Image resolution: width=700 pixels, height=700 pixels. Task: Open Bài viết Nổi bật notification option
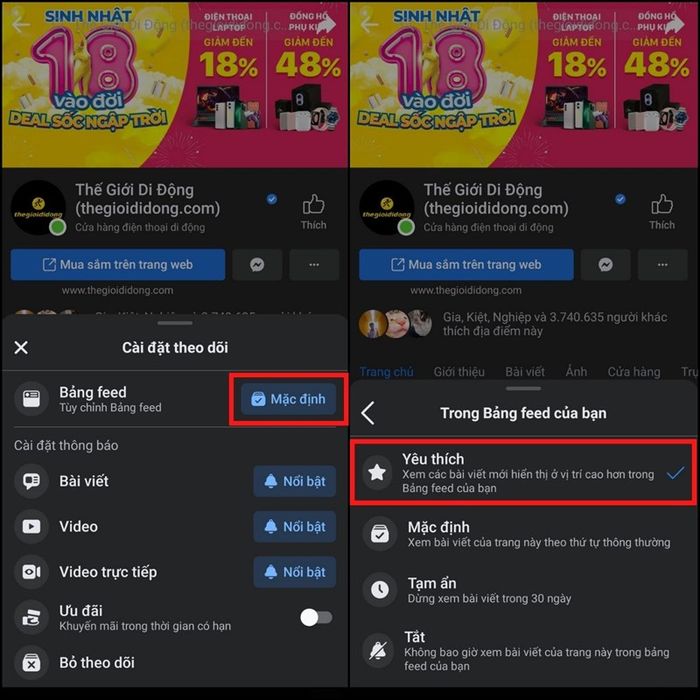coord(295,481)
